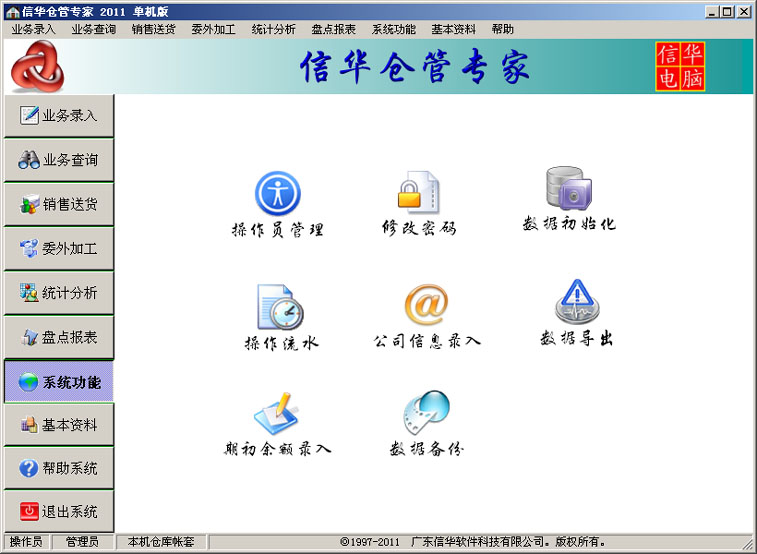Go to 统计分析 sidebar button

(x=59, y=293)
